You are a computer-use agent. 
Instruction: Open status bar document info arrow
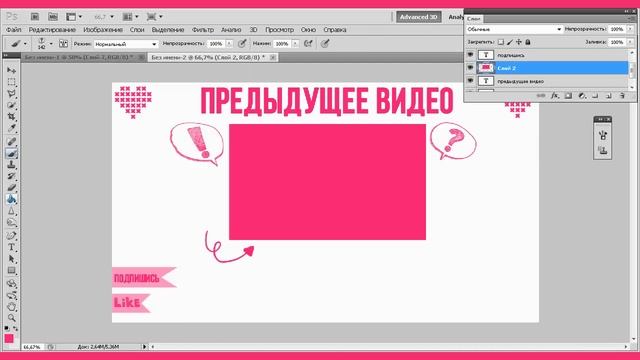pyautogui.click(x=144, y=347)
